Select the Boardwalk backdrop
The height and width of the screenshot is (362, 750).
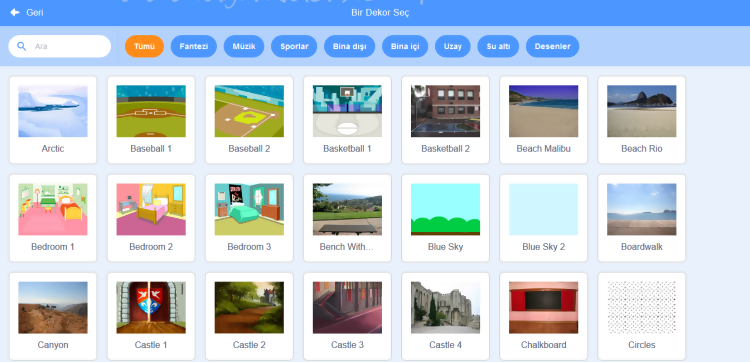tap(641, 218)
